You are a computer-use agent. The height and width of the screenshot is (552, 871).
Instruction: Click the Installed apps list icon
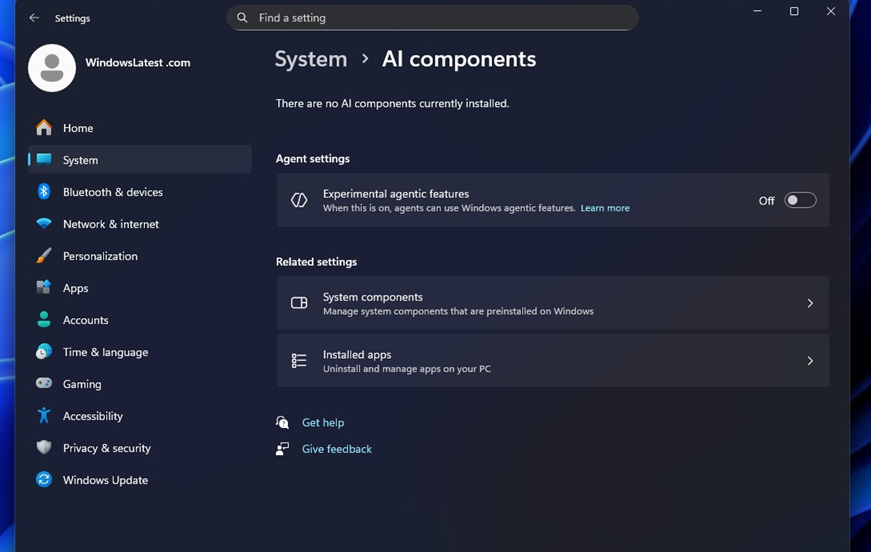click(299, 360)
